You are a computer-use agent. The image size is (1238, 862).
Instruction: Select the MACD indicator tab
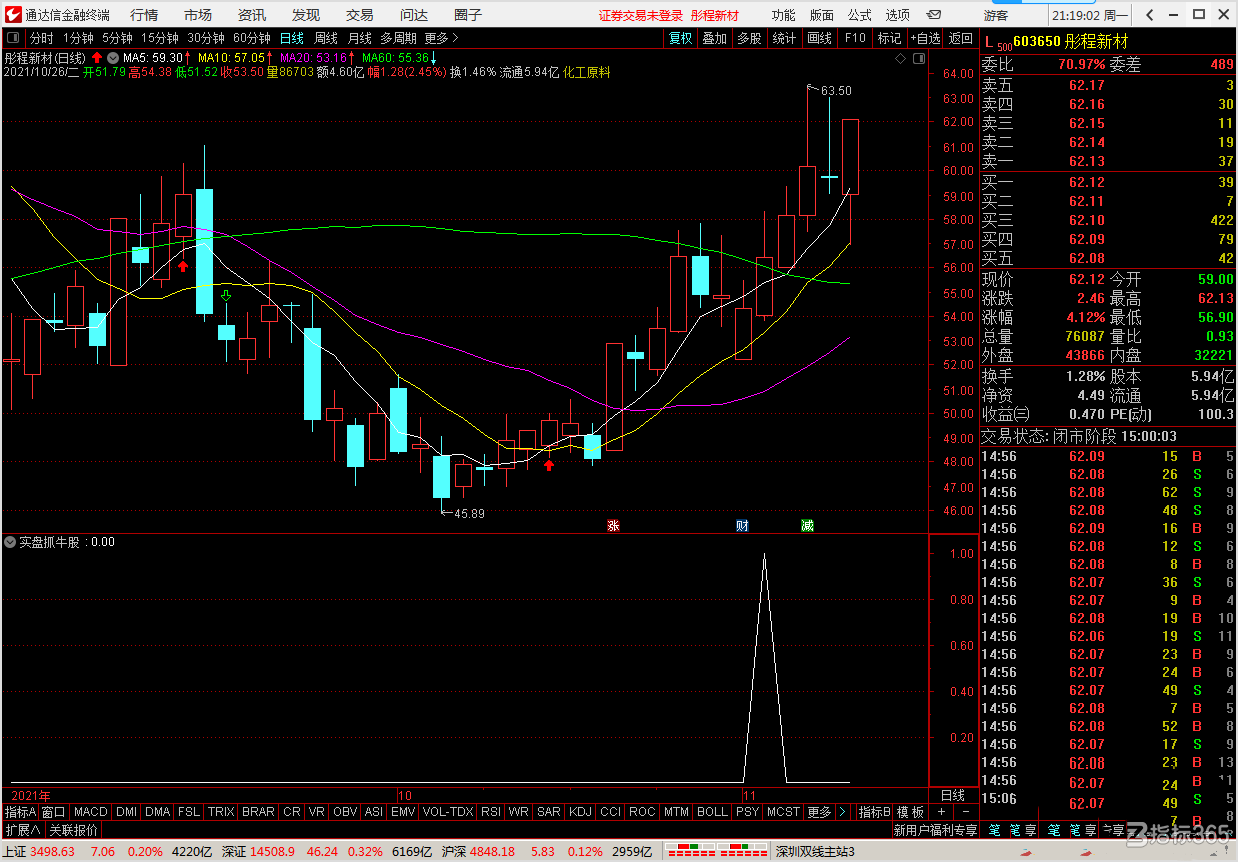[x=91, y=812]
